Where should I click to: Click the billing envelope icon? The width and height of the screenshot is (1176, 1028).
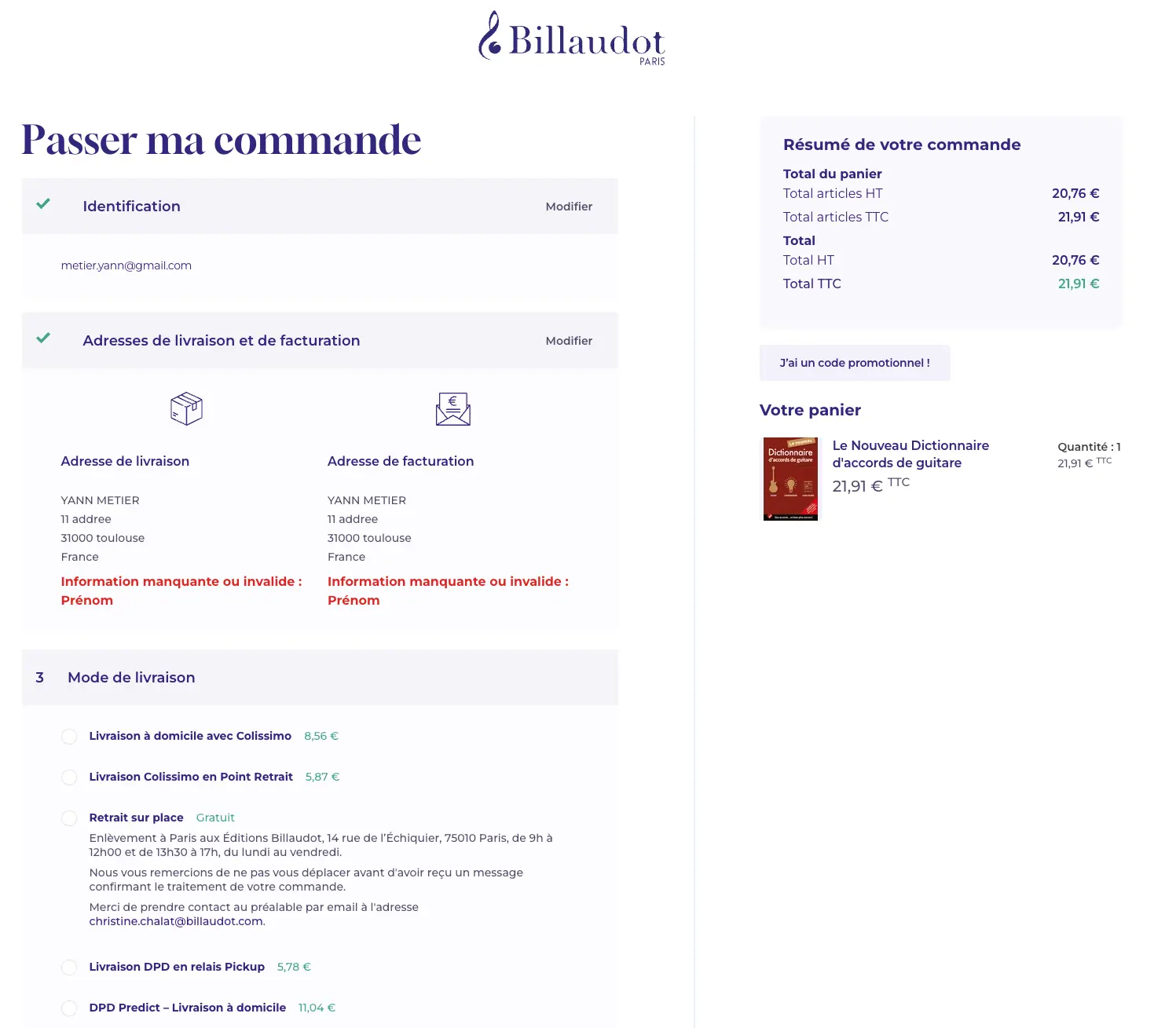click(x=452, y=408)
